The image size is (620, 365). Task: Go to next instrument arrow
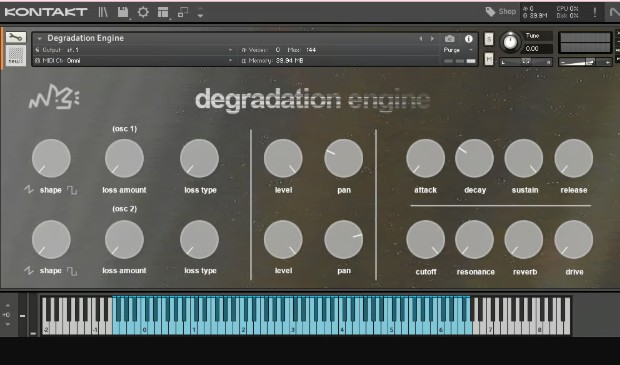(x=432, y=39)
